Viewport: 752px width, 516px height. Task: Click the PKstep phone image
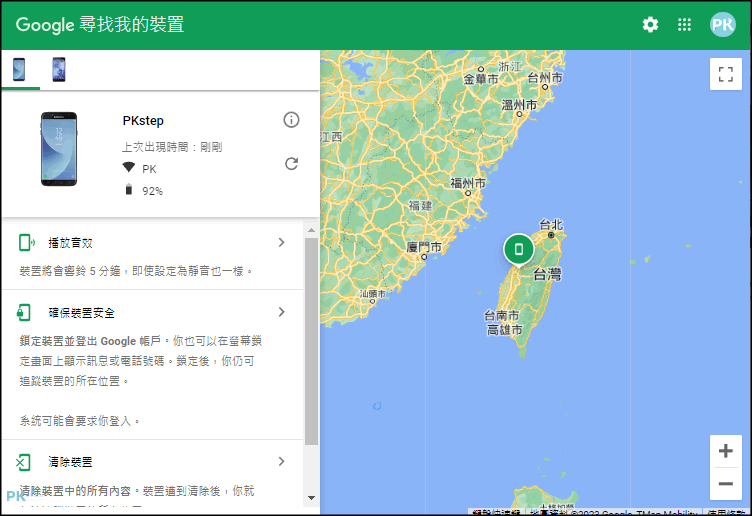[x=59, y=149]
